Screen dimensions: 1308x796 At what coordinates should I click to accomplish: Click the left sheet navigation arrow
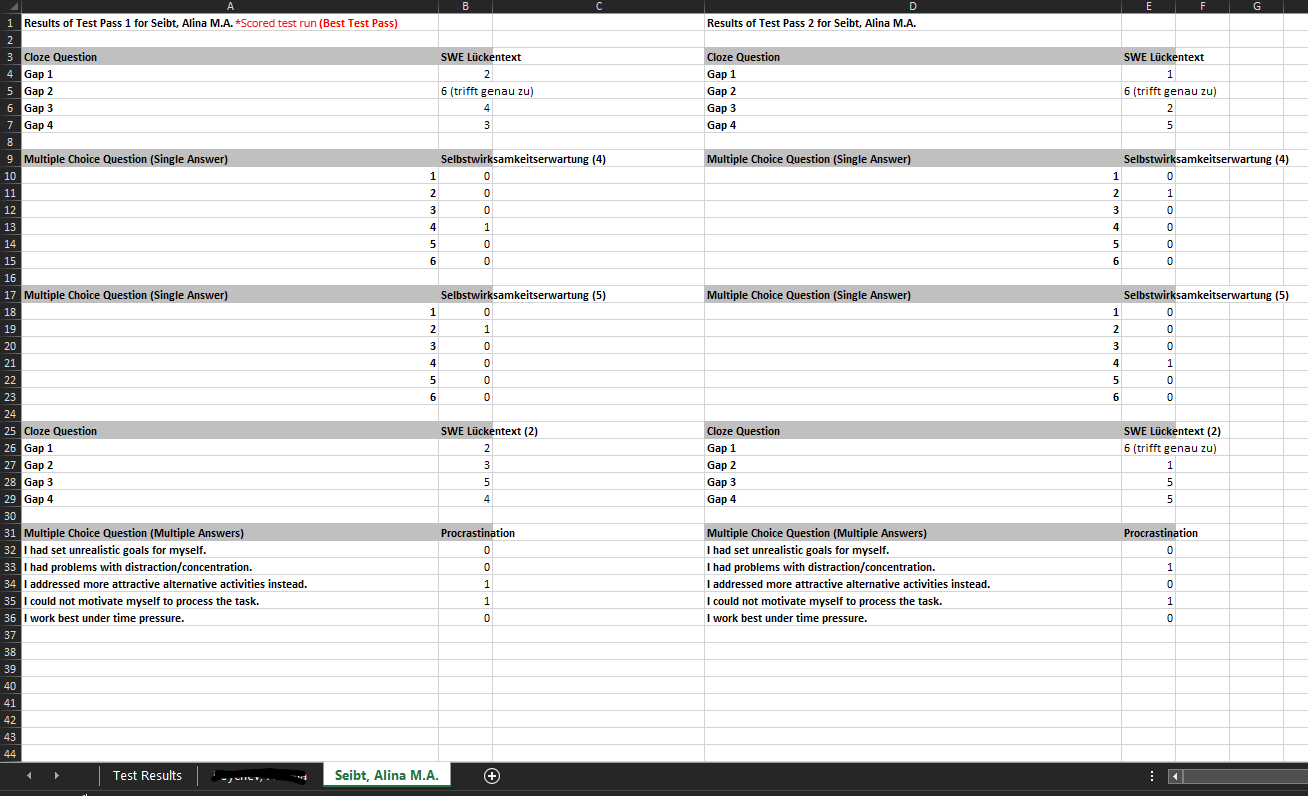(28, 775)
